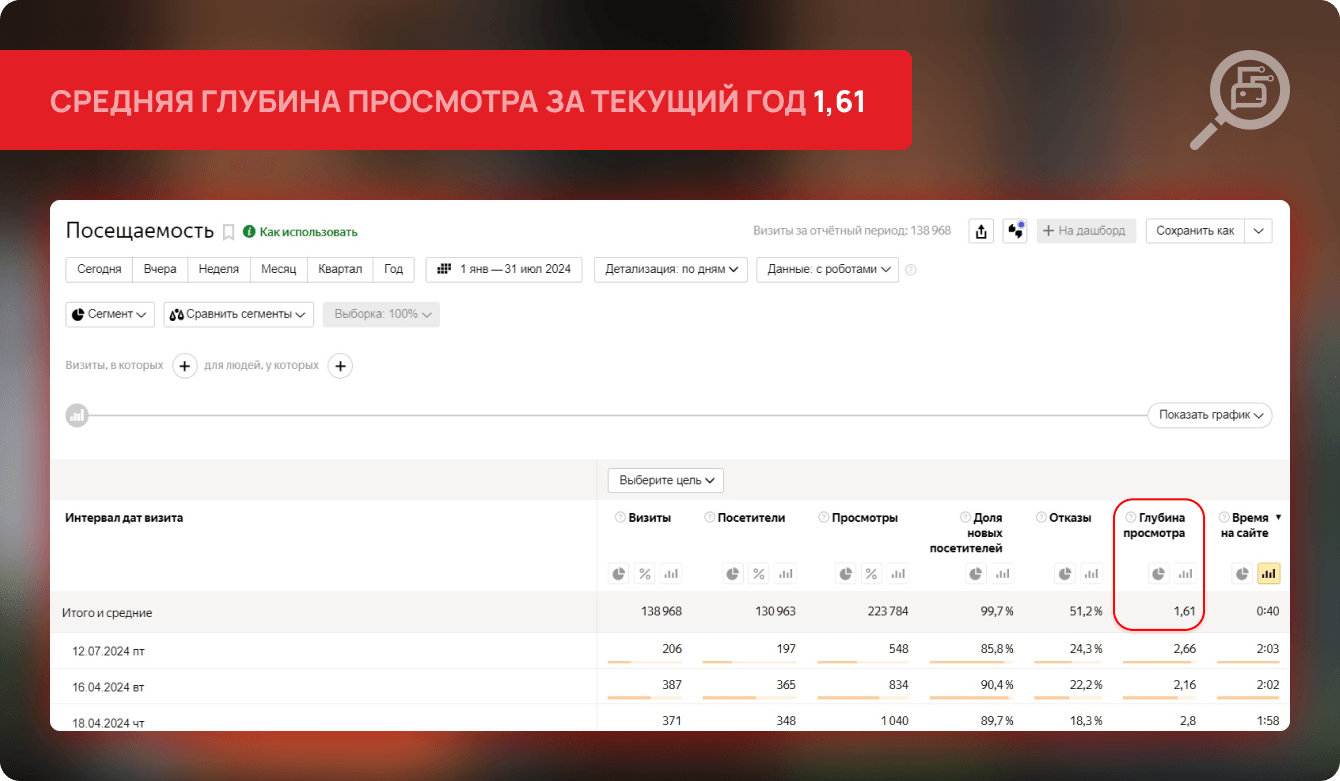Toggle bar chart for Посетители column
The width and height of the screenshot is (1340, 781).
785,574
